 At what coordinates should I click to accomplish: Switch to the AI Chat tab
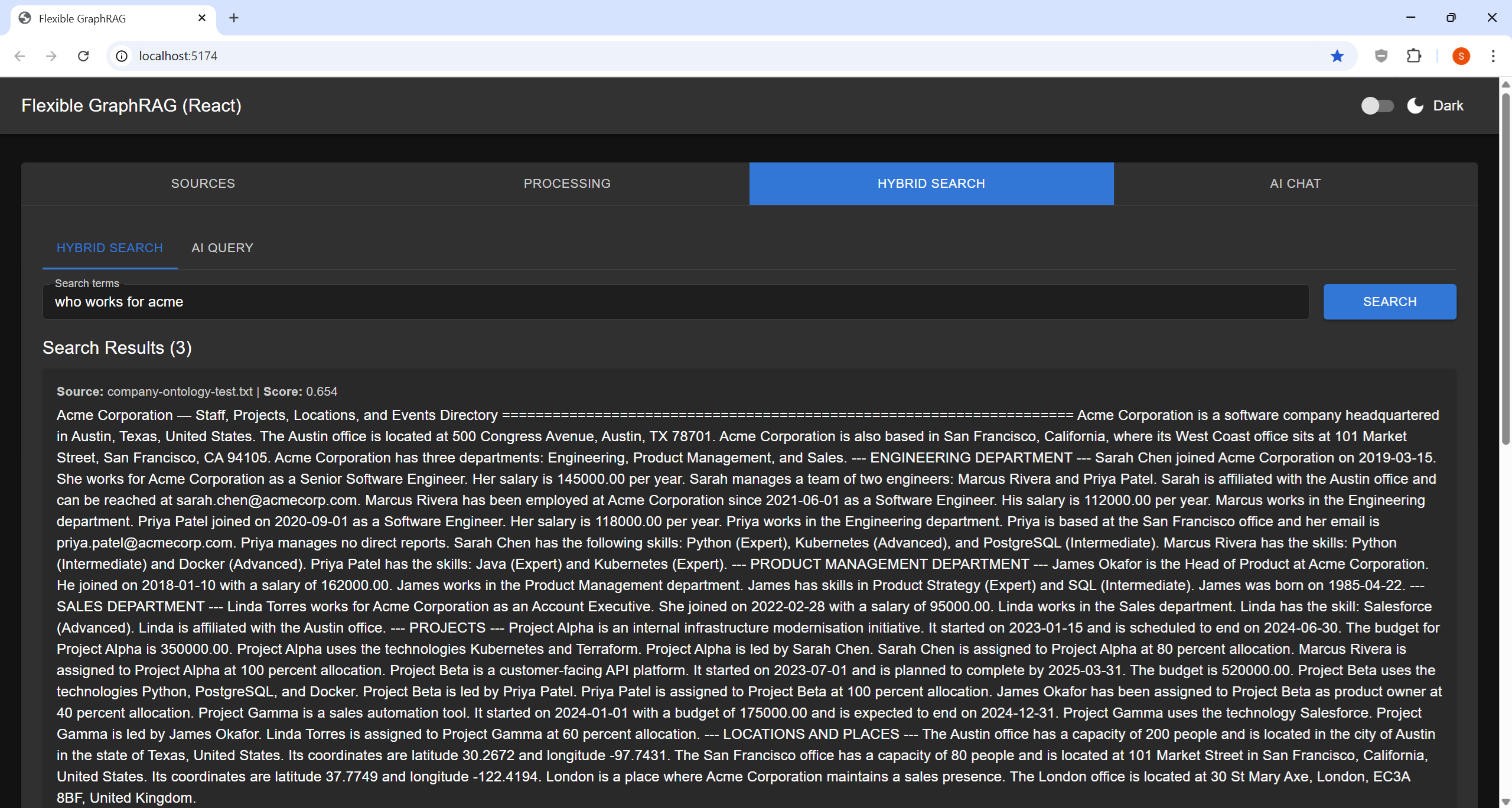1295,184
